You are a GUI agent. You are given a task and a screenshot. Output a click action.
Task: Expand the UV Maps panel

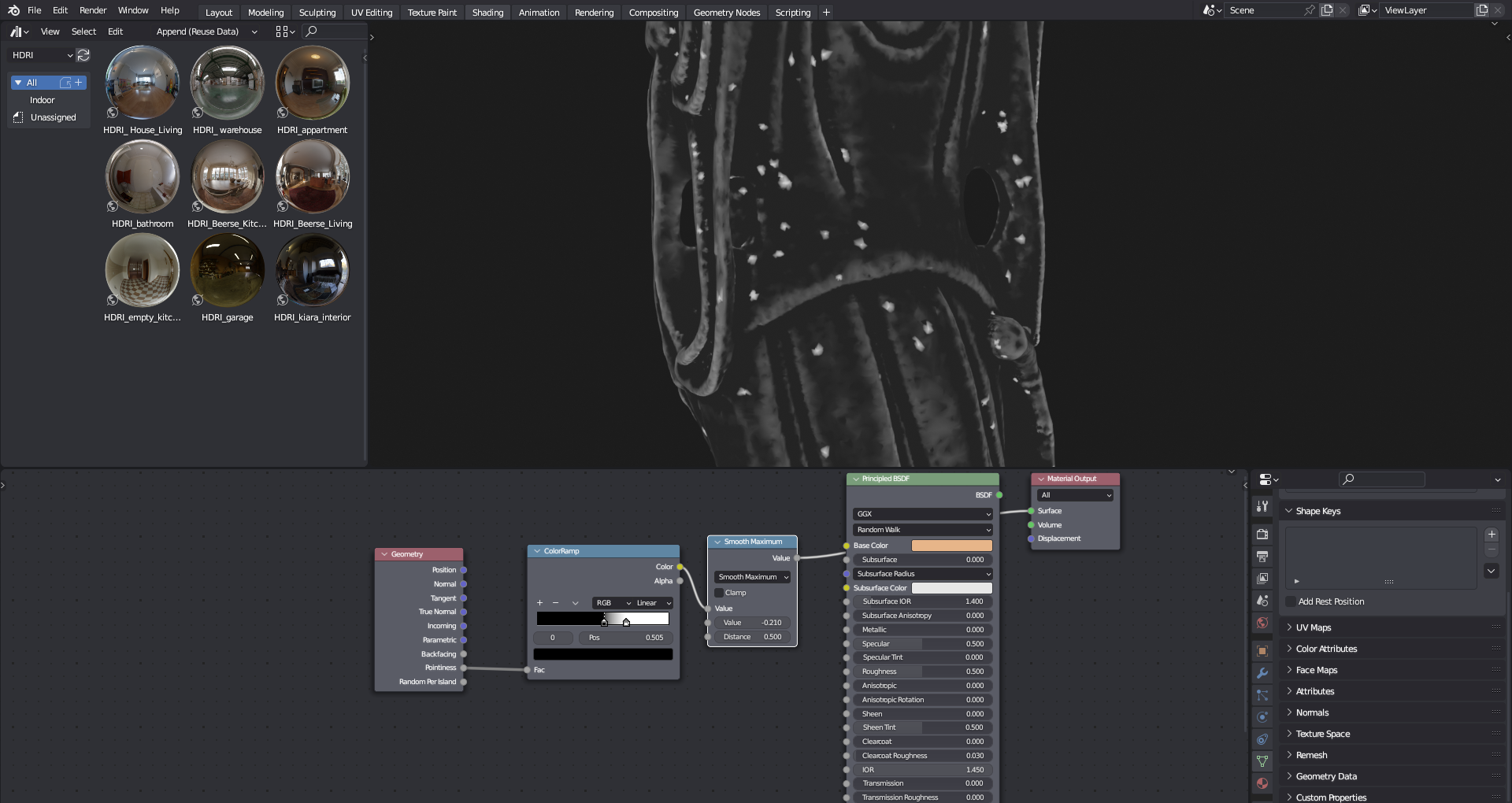(1314, 627)
